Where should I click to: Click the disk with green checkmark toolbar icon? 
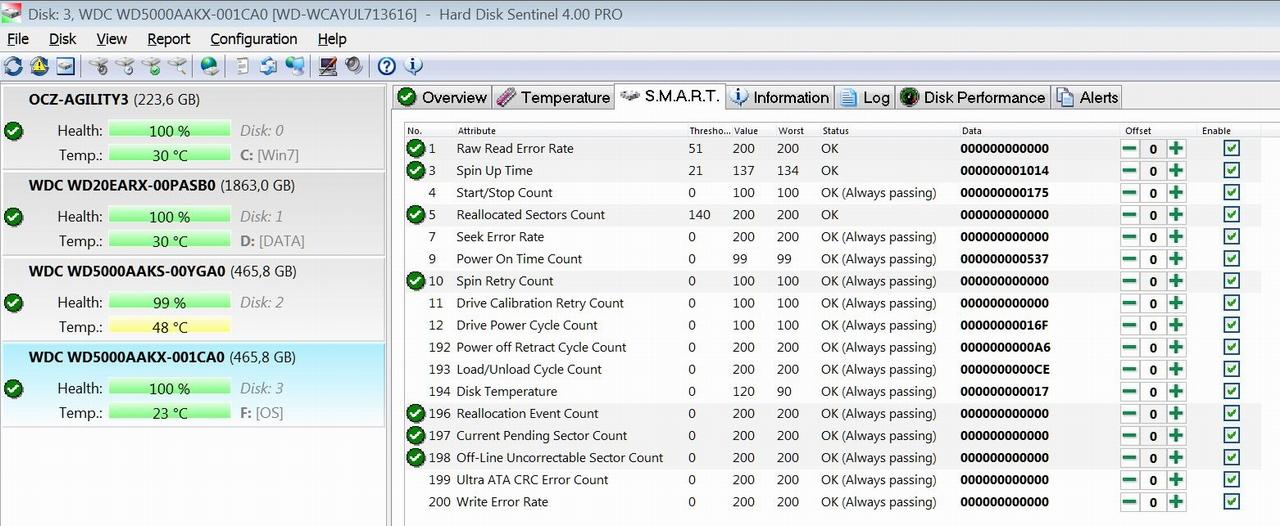150,66
